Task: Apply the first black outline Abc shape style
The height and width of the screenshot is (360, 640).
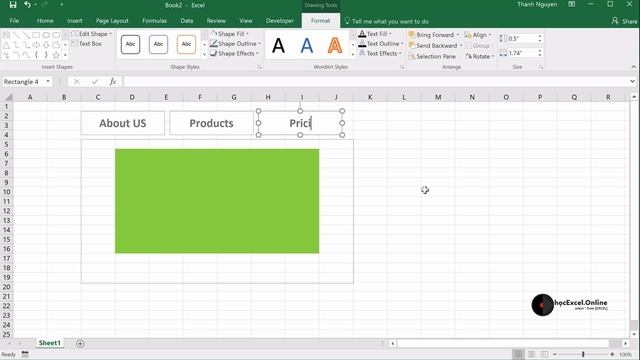Action: click(x=130, y=44)
